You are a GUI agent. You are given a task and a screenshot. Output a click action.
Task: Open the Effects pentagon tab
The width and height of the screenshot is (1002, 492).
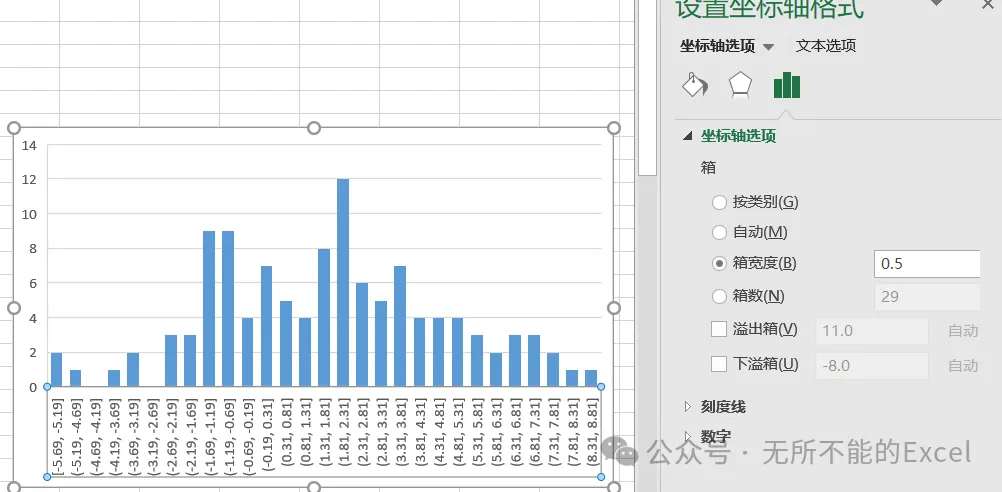pyautogui.click(x=741, y=85)
